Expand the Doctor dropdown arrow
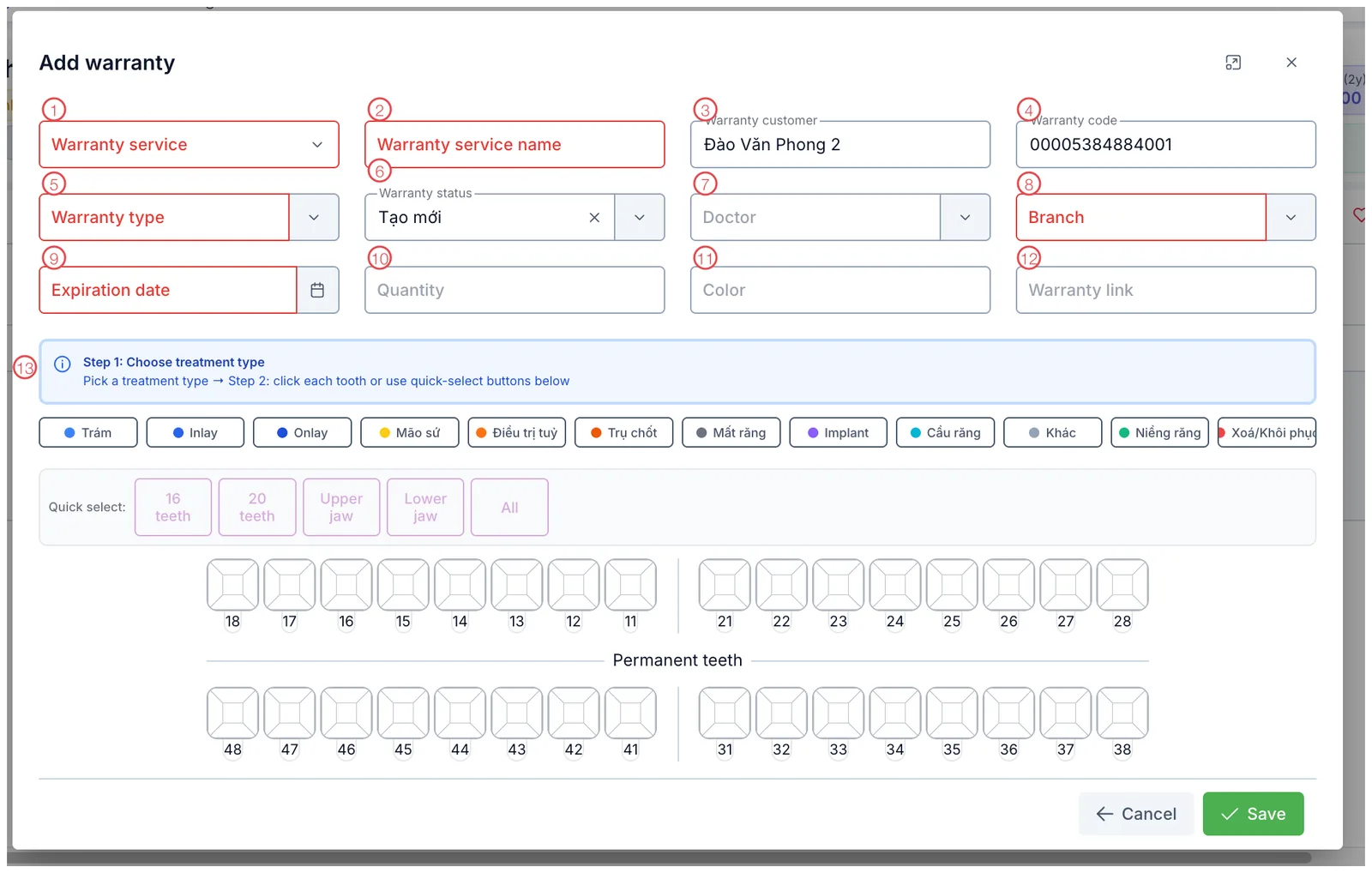The image size is (1372, 873). (x=966, y=218)
